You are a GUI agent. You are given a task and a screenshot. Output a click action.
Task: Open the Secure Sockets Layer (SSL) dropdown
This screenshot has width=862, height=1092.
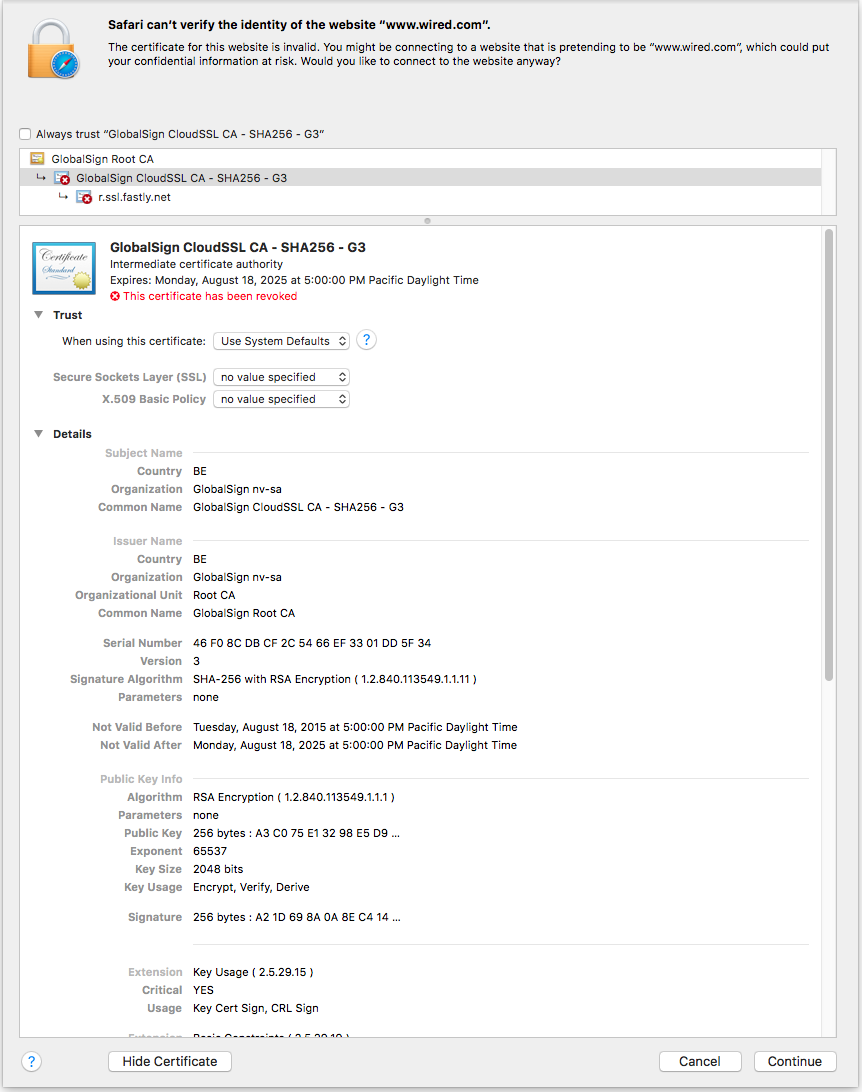281,377
